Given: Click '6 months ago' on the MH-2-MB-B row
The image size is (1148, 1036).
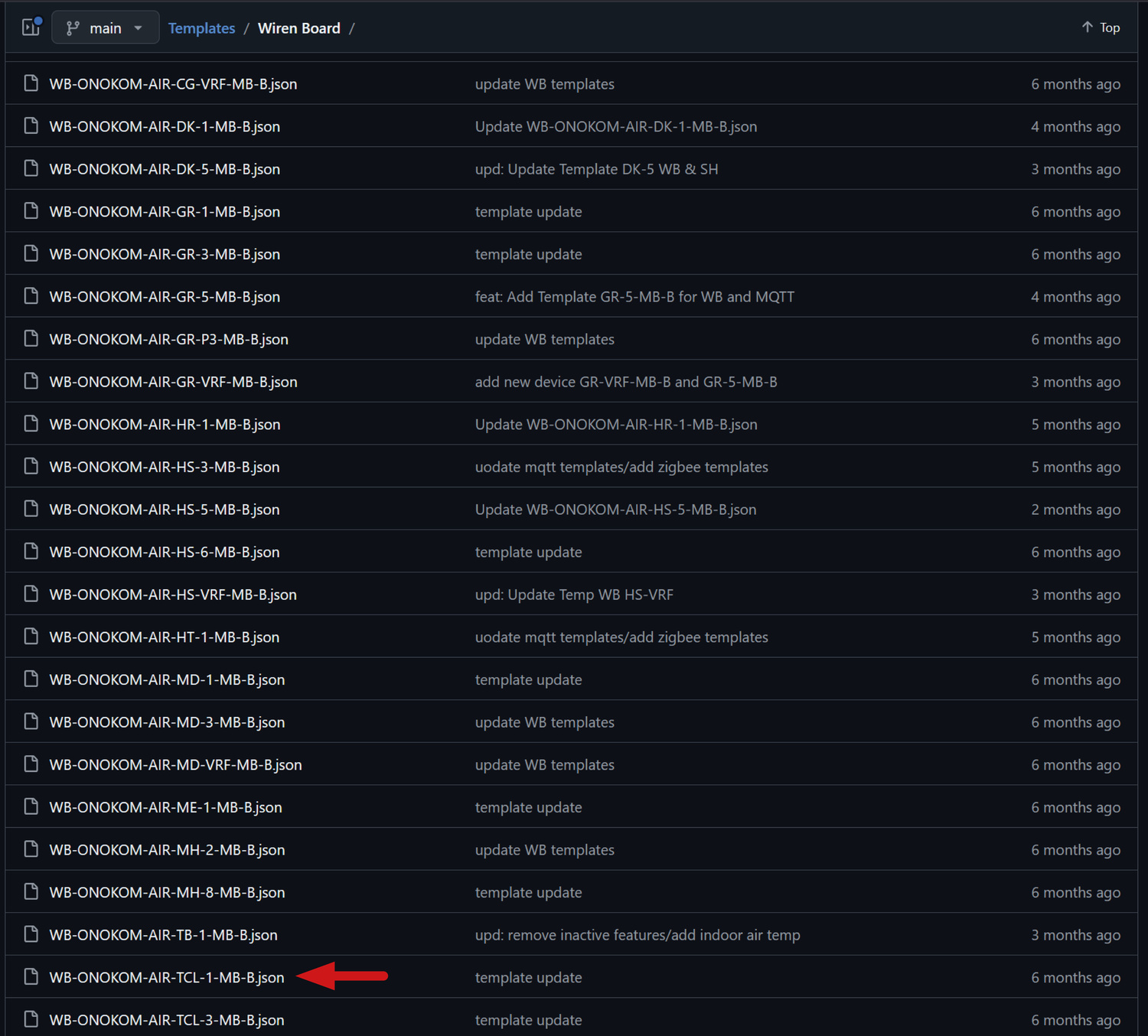Looking at the screenshot, I should (x=1075, y=850).
